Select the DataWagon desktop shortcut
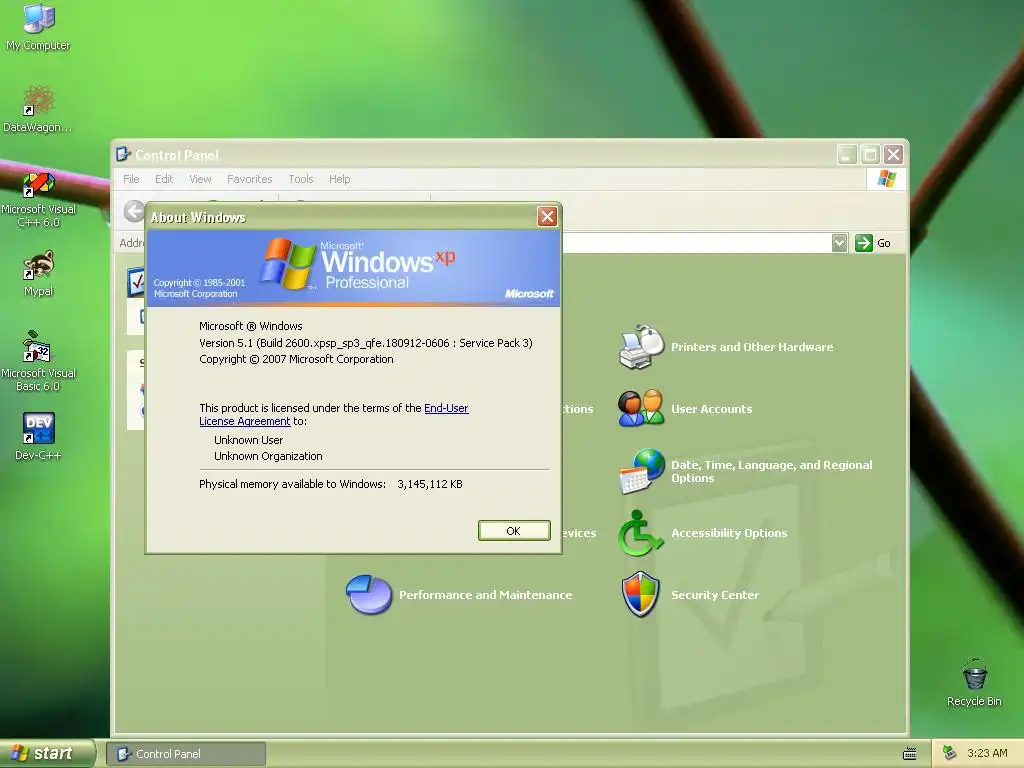This screenshot has height=768, width=1024. 38,109
